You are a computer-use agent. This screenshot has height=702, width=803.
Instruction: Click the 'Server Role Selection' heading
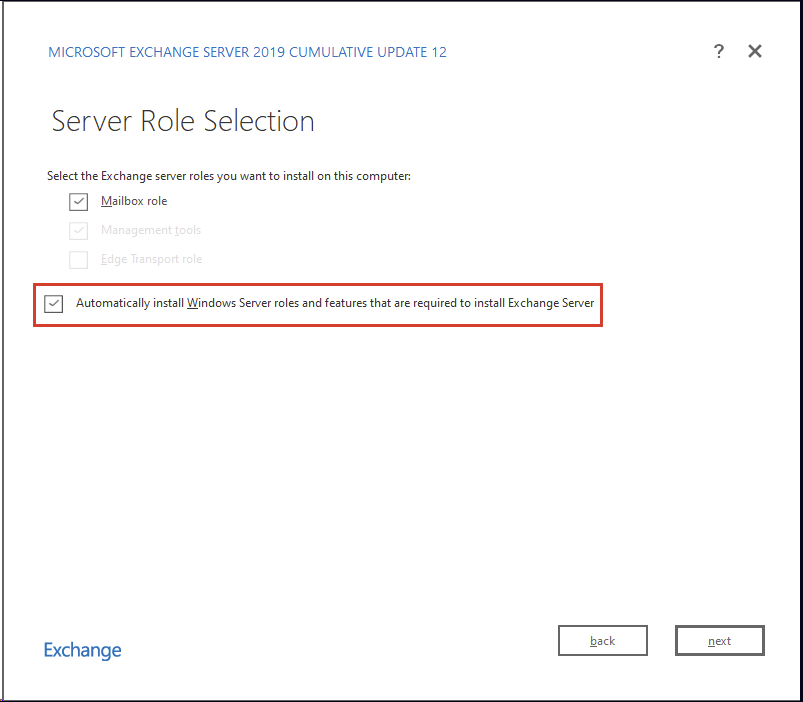pos(183,121)
